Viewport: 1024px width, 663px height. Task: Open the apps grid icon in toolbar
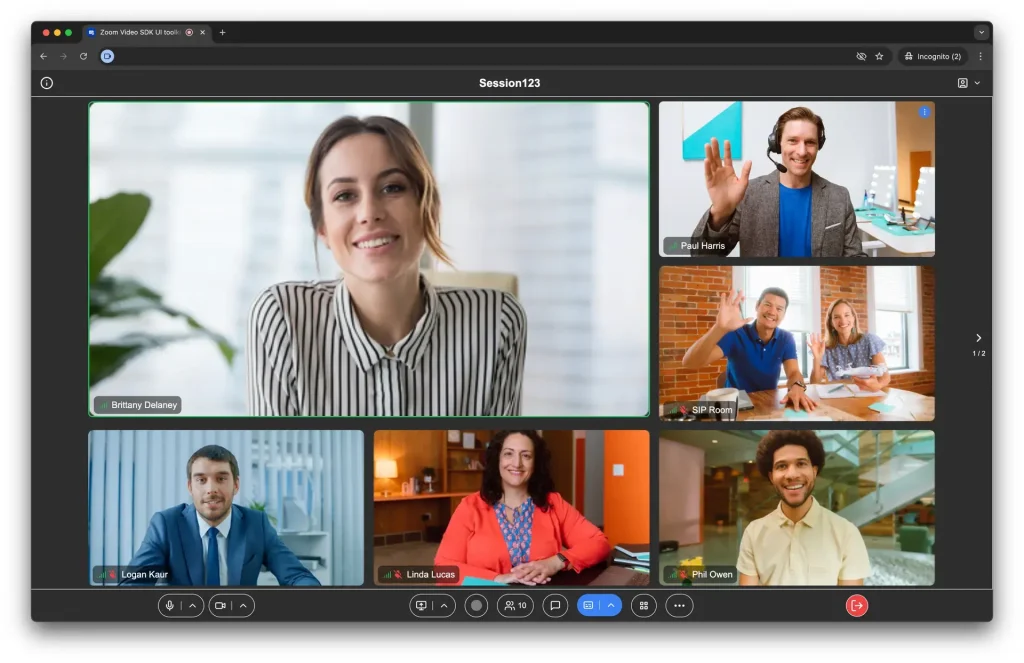[x=644, y=605]
